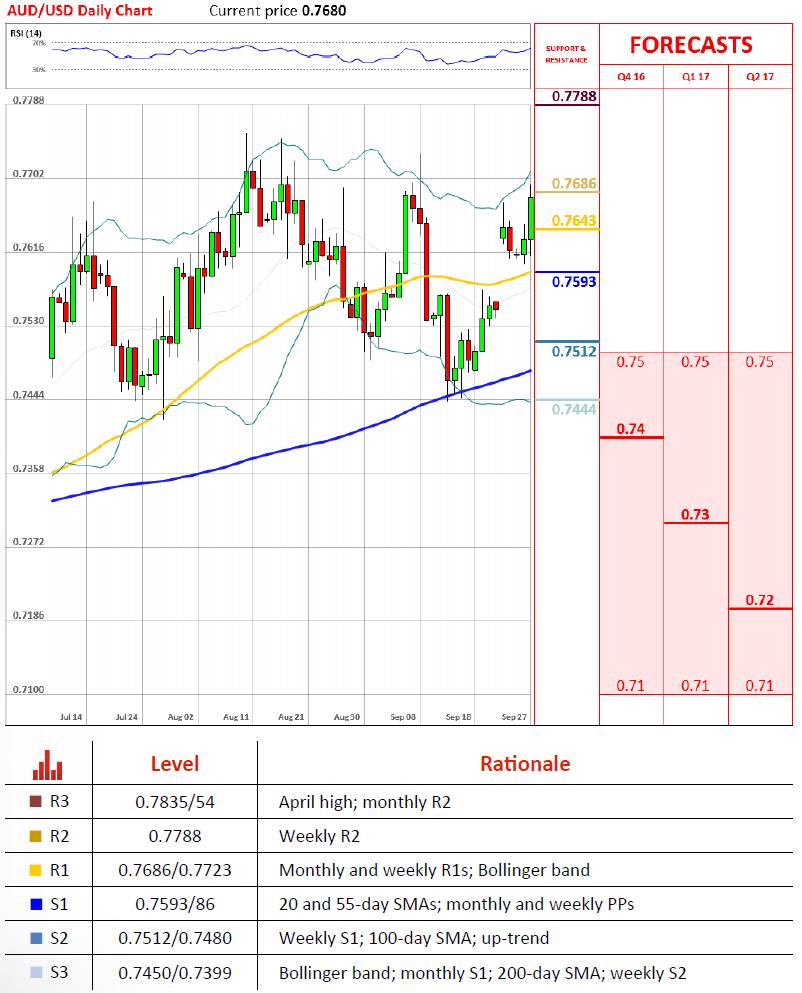Image resolution: width=802 pixels, height=993 pixels.
Task: Click the Q4 16 forecast value 0.74
Action: pyautogui.click(x=631, y=429)
